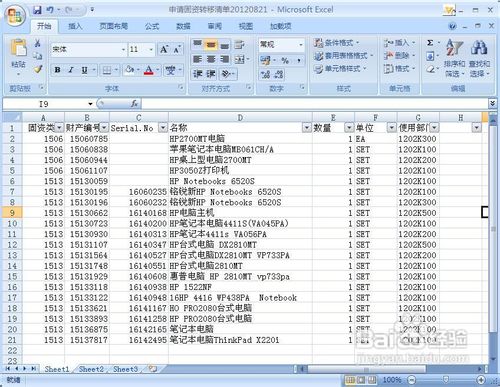
Task: Center text horizontally
Action: click(x=211, y=59)
